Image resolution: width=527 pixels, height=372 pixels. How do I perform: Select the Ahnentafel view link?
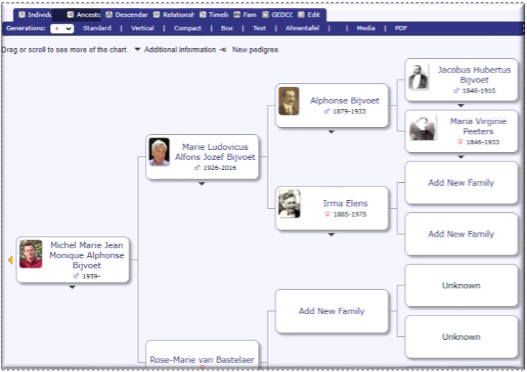(302, 28)
